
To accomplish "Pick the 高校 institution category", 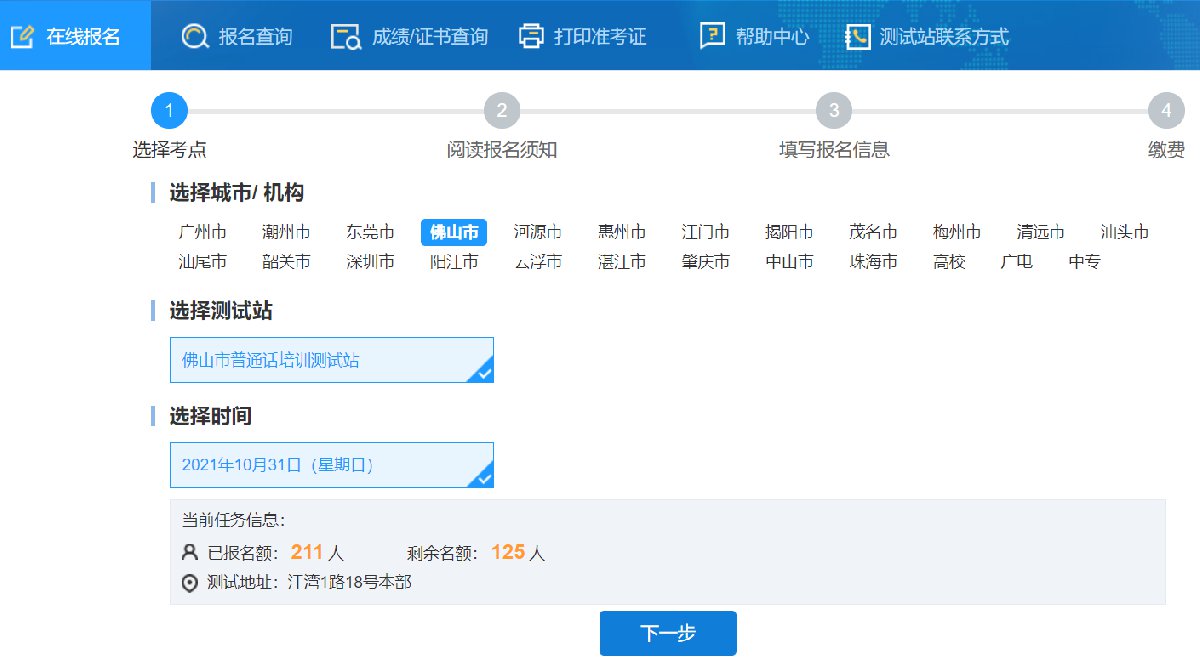I will pos(949,262).
